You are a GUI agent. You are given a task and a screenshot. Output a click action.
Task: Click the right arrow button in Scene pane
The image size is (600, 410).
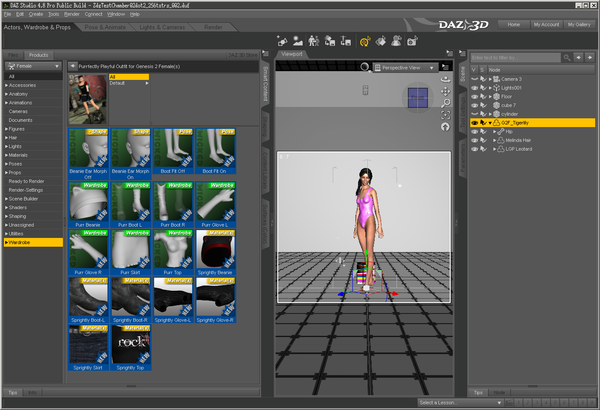coord(590,57)
